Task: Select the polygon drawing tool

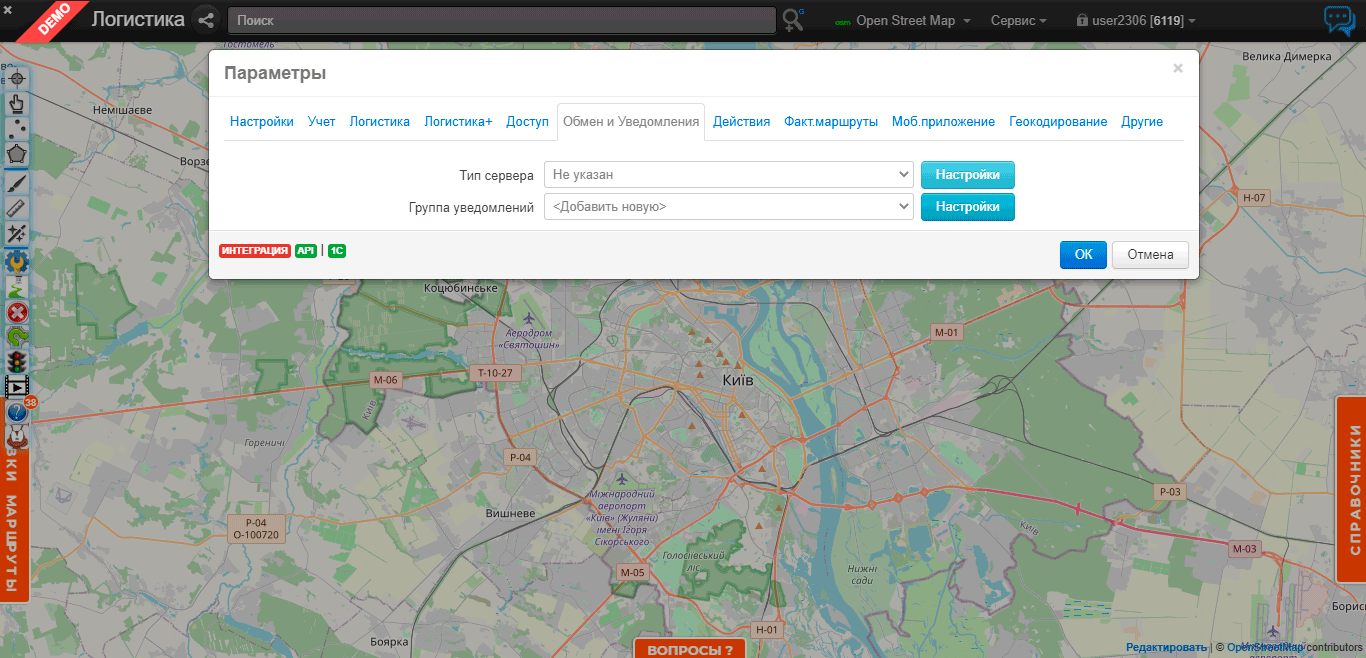Action: (17, 154)
